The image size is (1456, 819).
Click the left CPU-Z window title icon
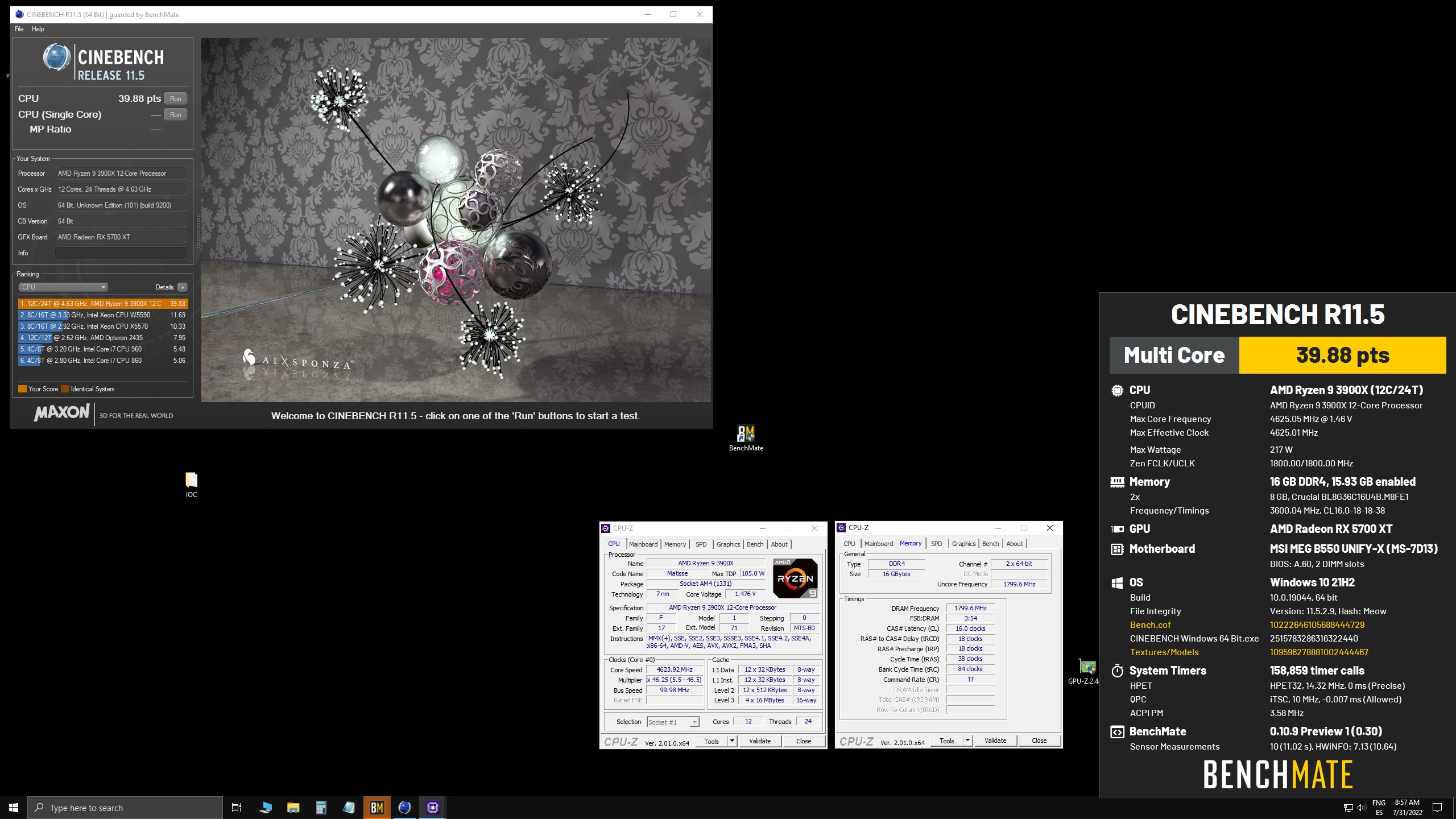pos(606,528)
